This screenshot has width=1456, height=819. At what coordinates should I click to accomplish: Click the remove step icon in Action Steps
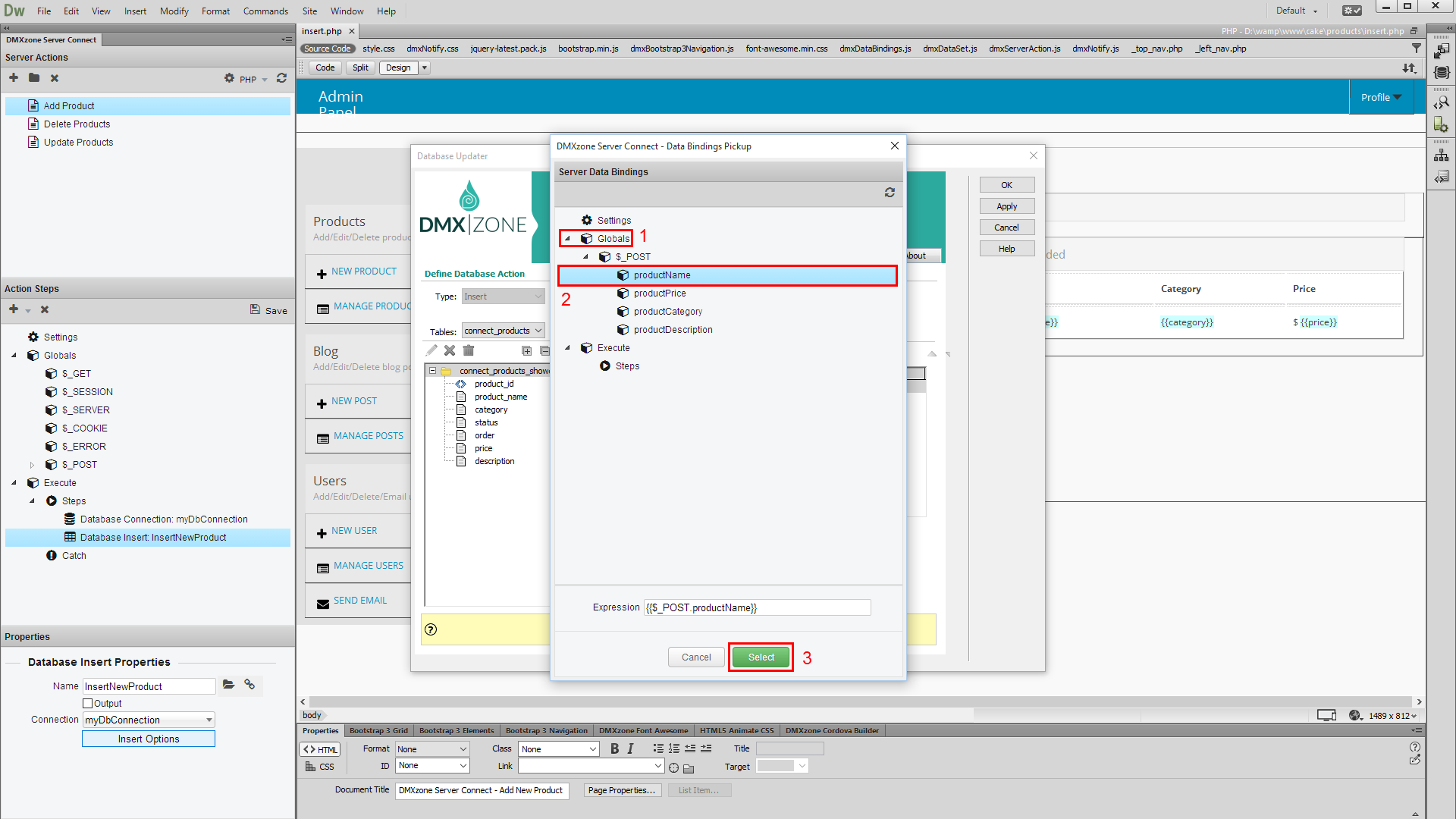[45, 309]
